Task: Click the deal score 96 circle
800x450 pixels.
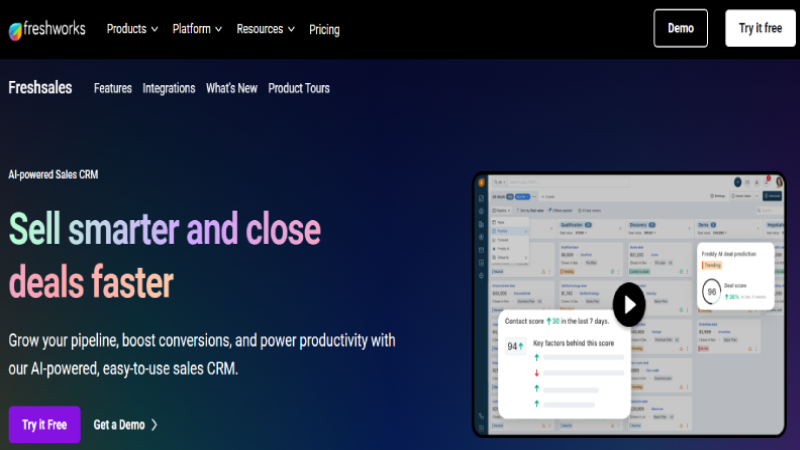Action: (x=711, y=291)
